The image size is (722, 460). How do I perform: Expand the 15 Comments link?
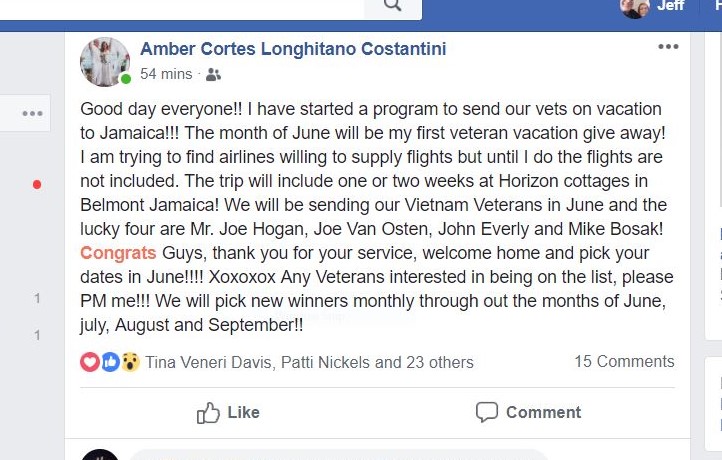tap(624, 361)
